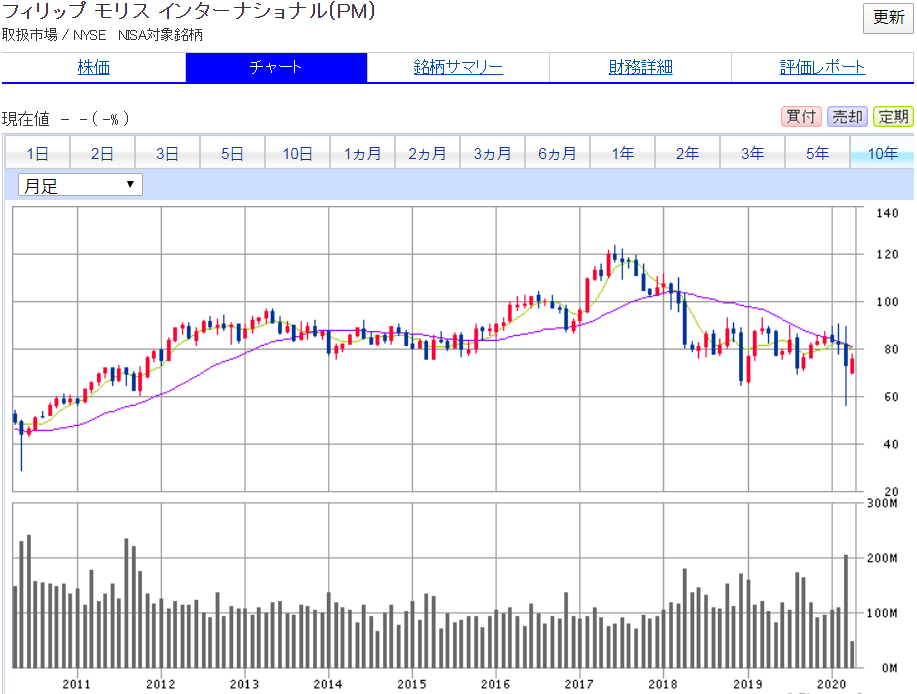917x694 pixels.
Task: Click the 買付 buy button
Action: click(x=801, y=117)
